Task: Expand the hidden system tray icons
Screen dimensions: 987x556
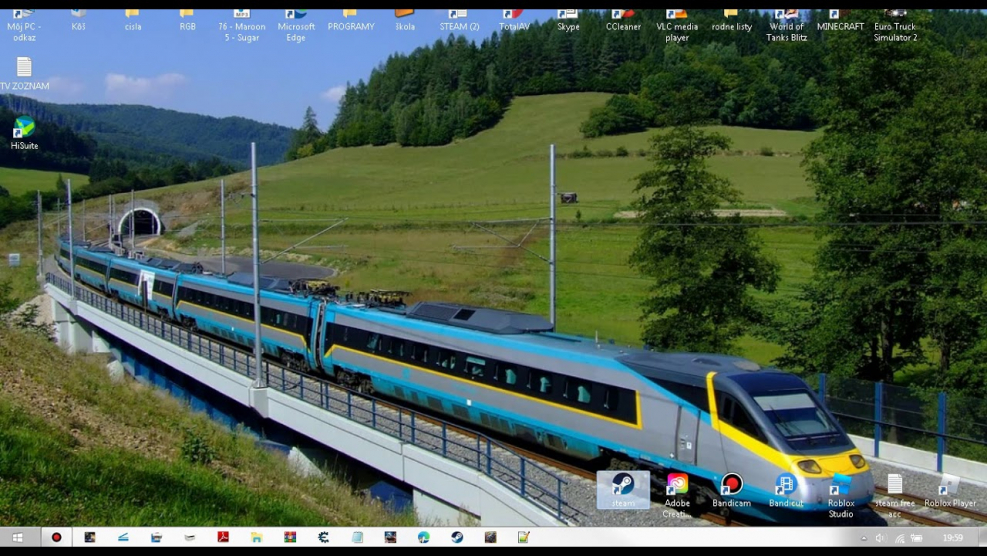Action: tap(864, 538)
